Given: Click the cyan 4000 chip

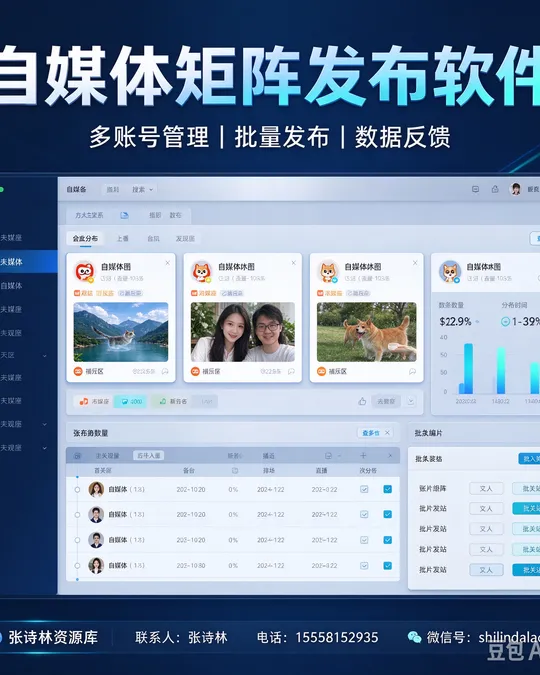Looking at the screenshot, I should coord(130,401).
